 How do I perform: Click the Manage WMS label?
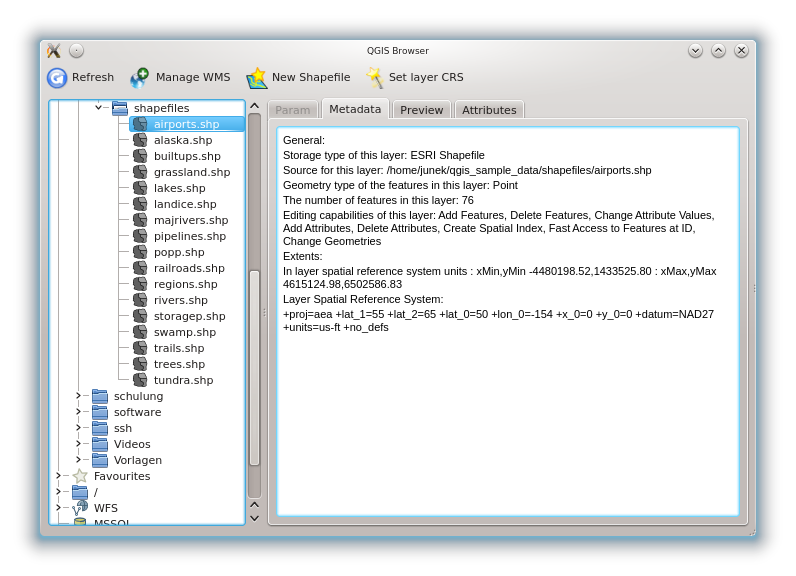[x=193, y=77]
